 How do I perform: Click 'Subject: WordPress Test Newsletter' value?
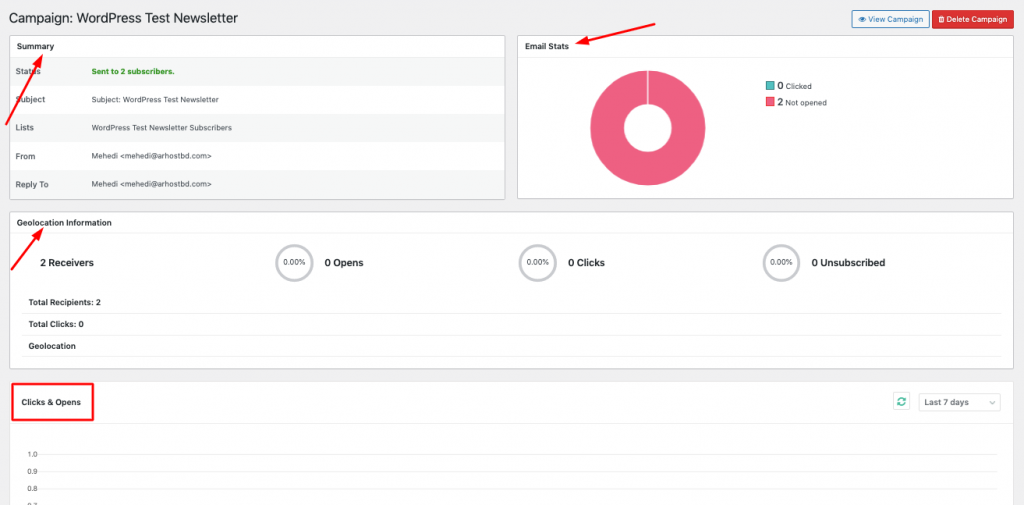tap(155, 100)
